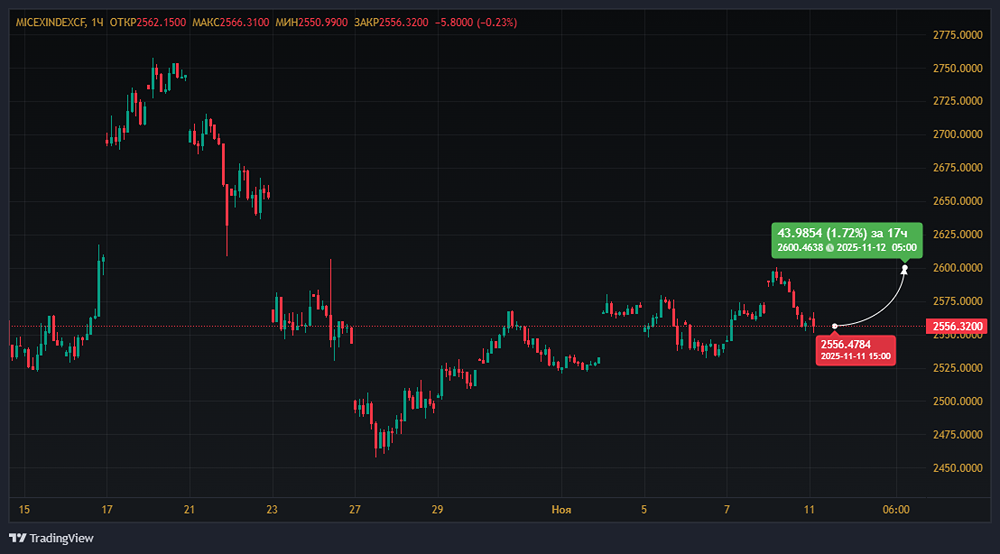The image size is (1000, 554).
Task: Select the forecast start point dot
Action: 835,325
